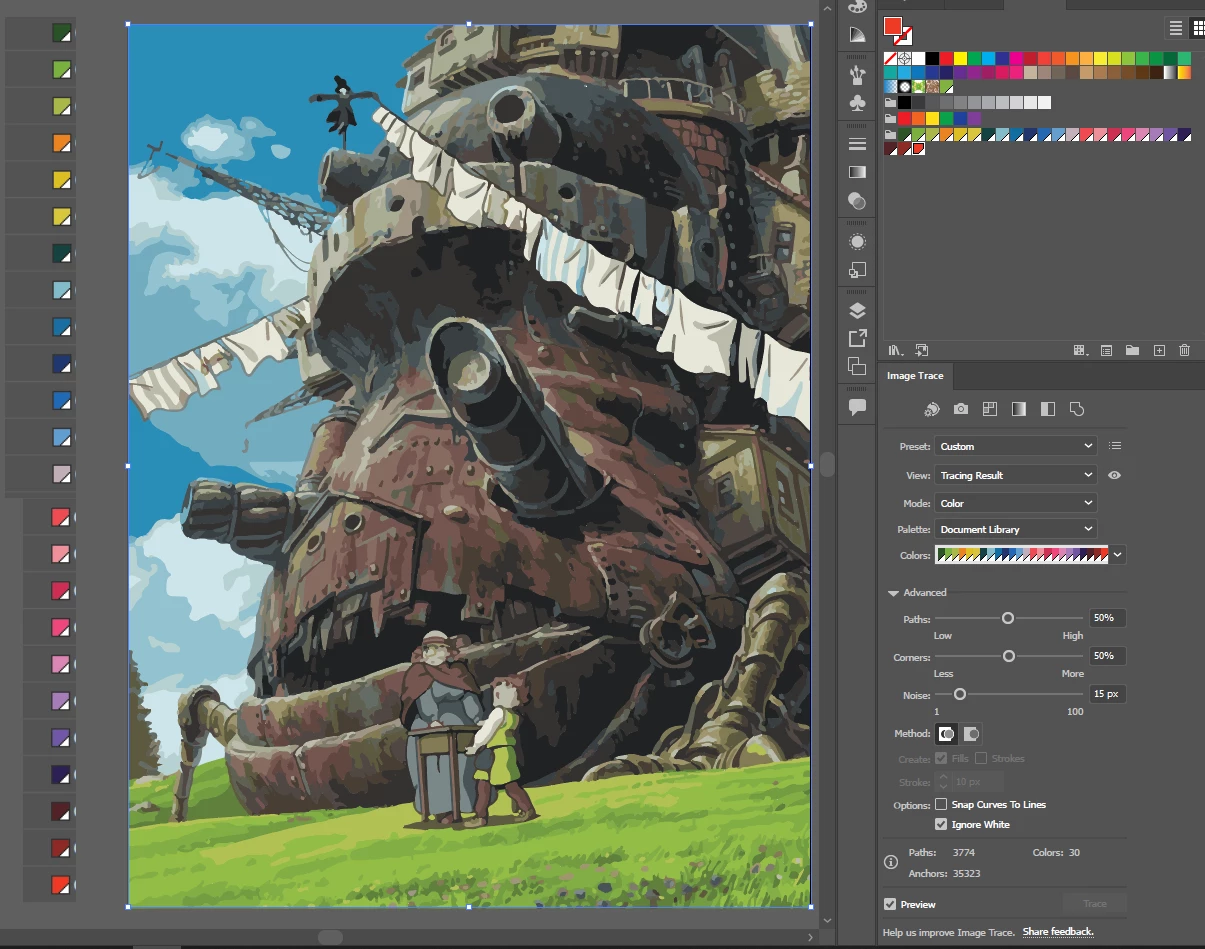This screenshot has width=1205, height=949.
Task: Click the fill color box in Swatches
Action: click(x=893, y=26)
